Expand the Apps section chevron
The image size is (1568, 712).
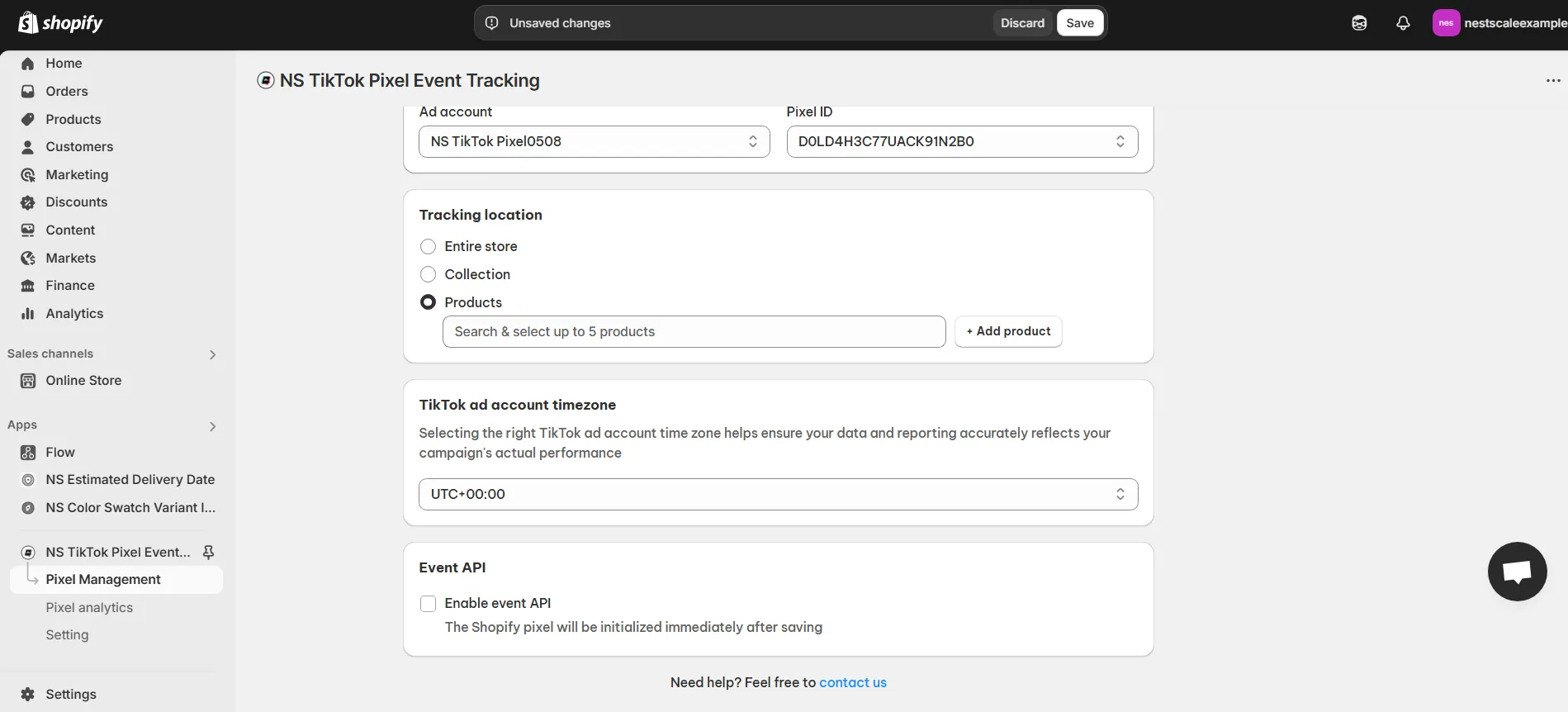(213, 426)
